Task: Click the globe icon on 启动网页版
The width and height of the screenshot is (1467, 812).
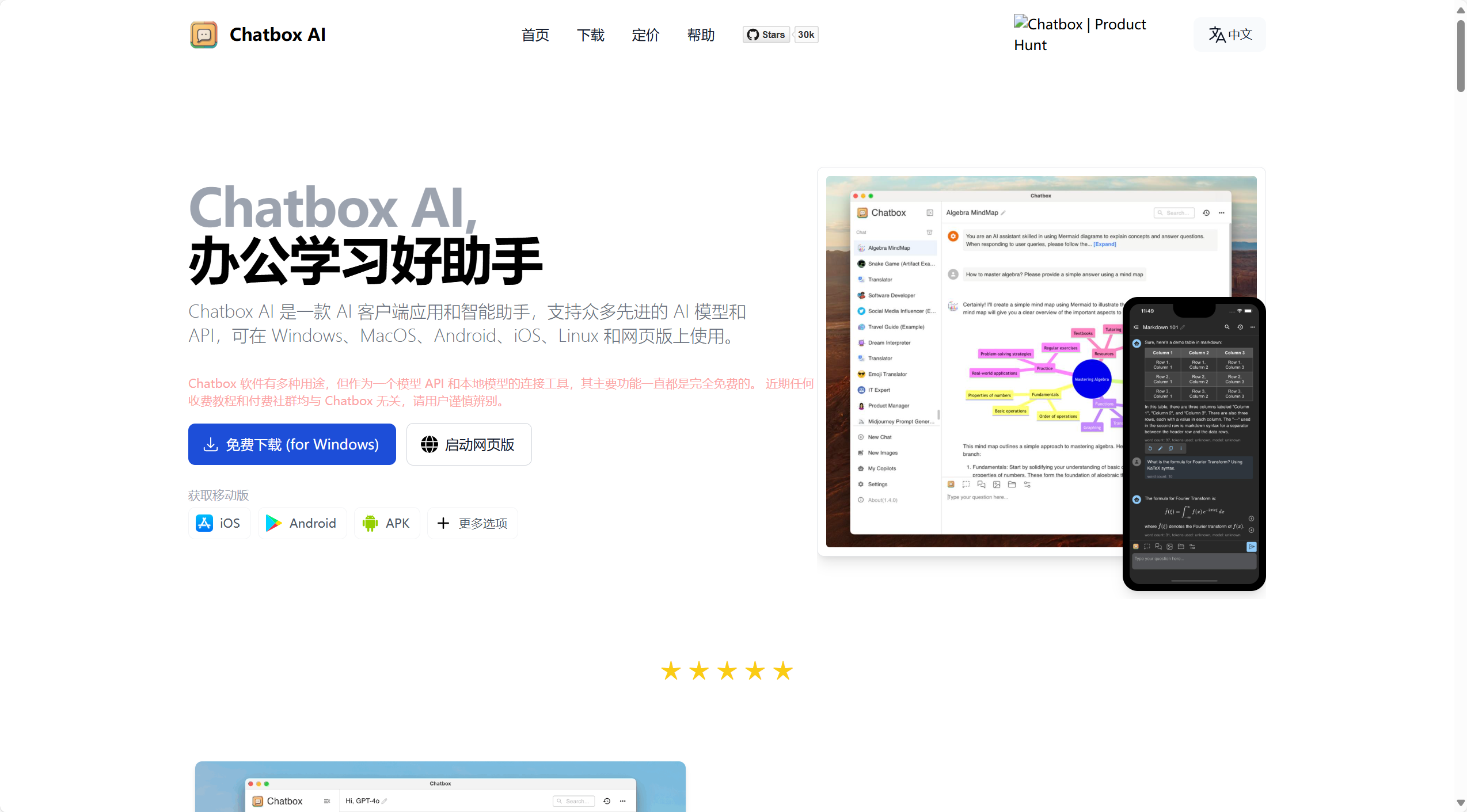Action: [430, 444]
